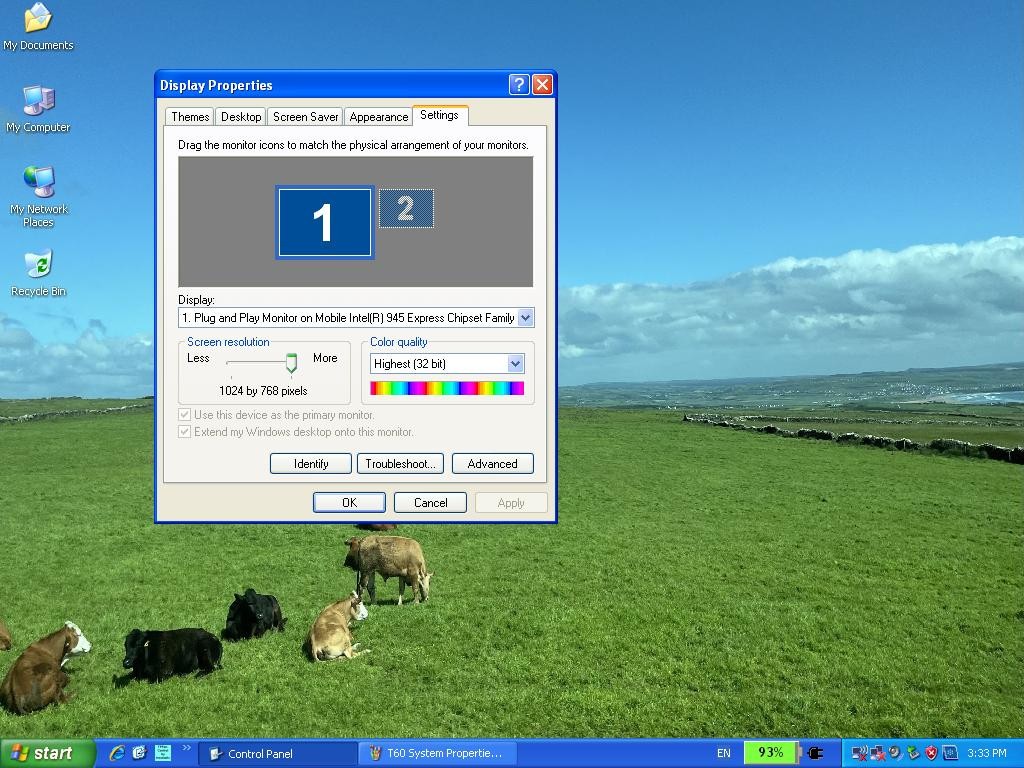Select the My Computer desktop icon
The image size is (1024, 768).
(x=38, y=108)
